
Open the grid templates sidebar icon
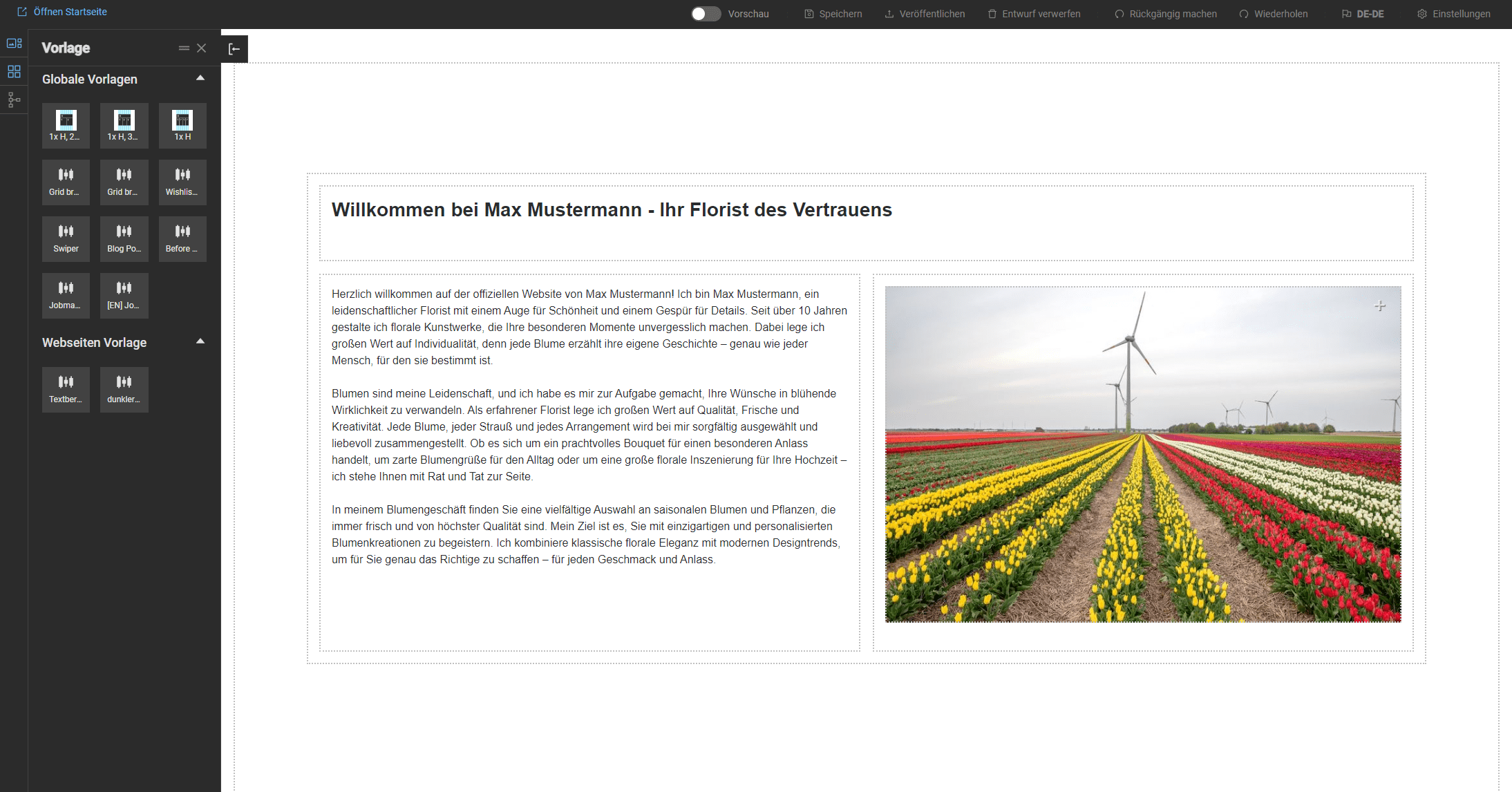(14, 72)
